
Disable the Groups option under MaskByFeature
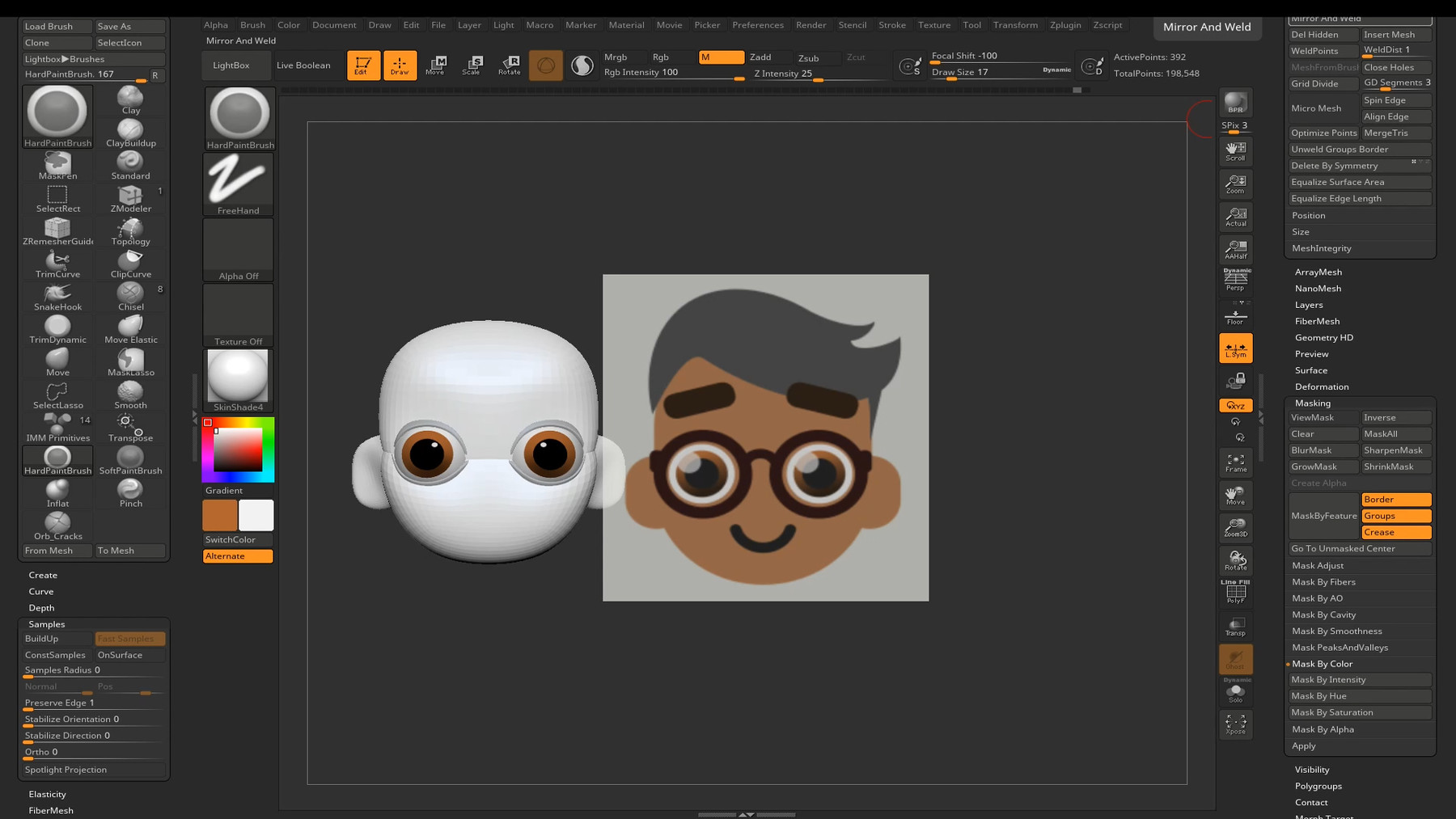[x=1395, y=515]
